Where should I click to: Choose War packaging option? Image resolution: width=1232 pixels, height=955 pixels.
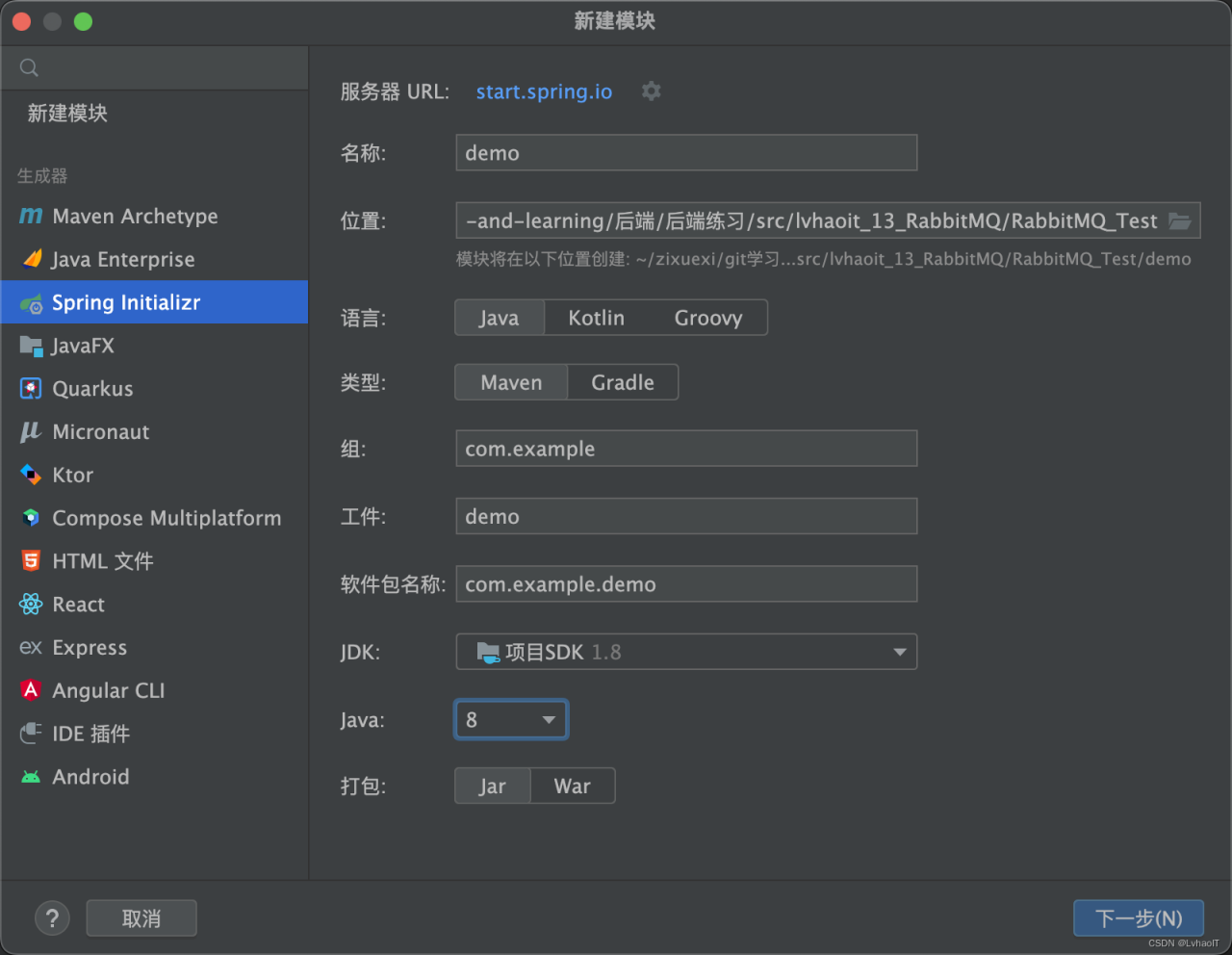coord(572,786)
